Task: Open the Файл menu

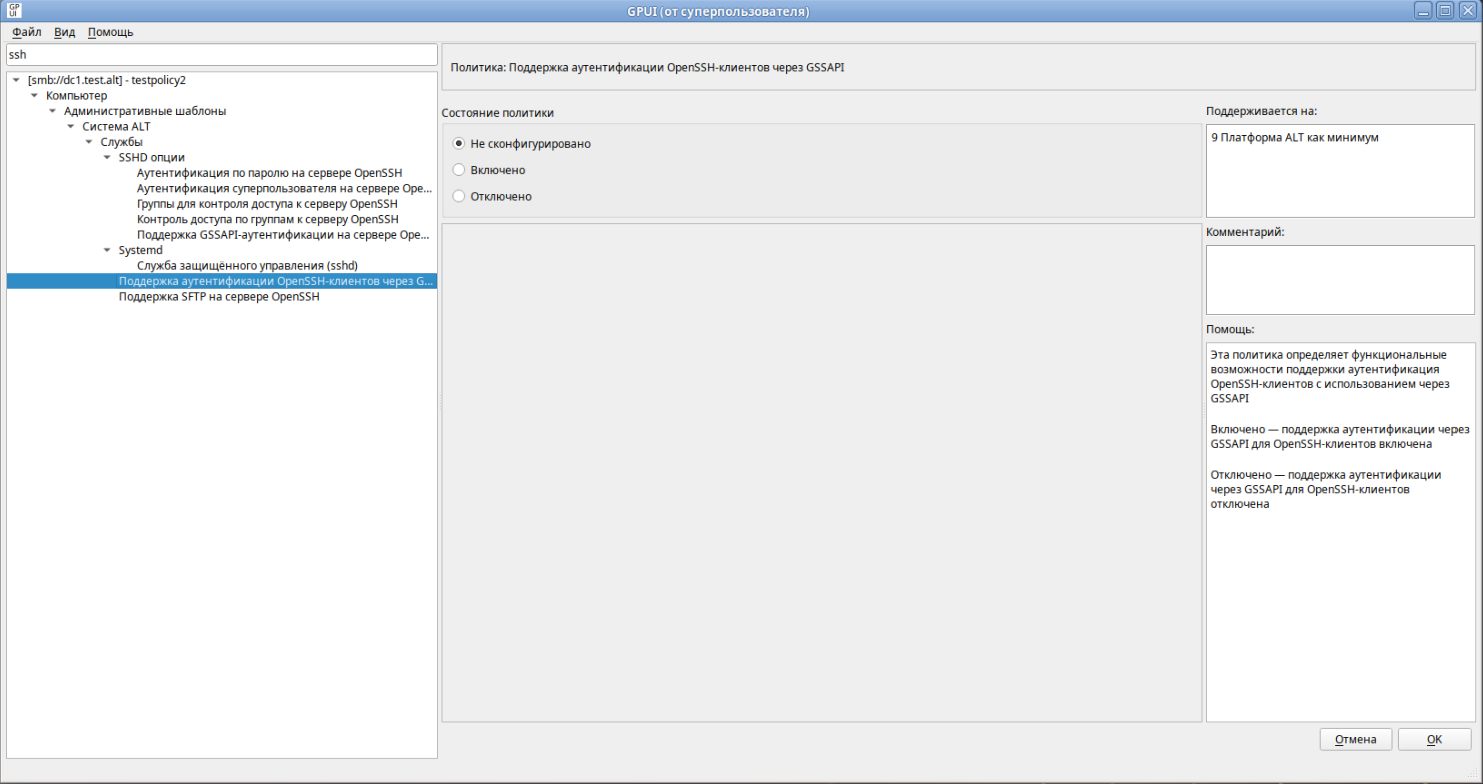Action: pos(26,32)
